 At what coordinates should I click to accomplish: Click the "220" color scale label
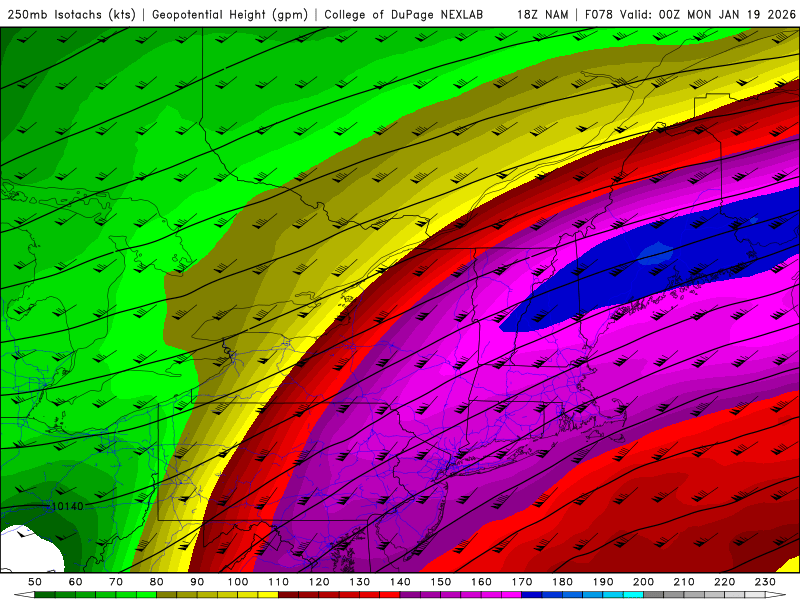pos(724,582)
